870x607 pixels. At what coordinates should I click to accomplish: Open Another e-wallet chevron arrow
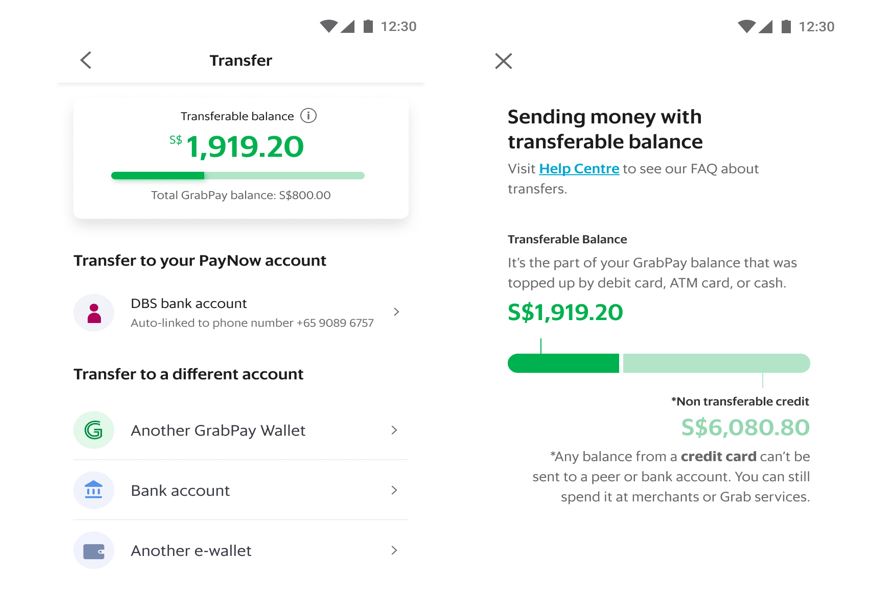(x=394, y=550)
